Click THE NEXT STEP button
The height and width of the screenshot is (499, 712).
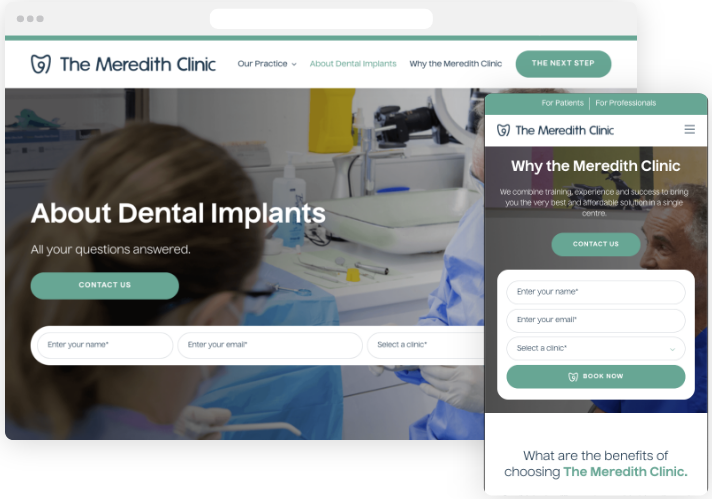[x=563, y=64]
